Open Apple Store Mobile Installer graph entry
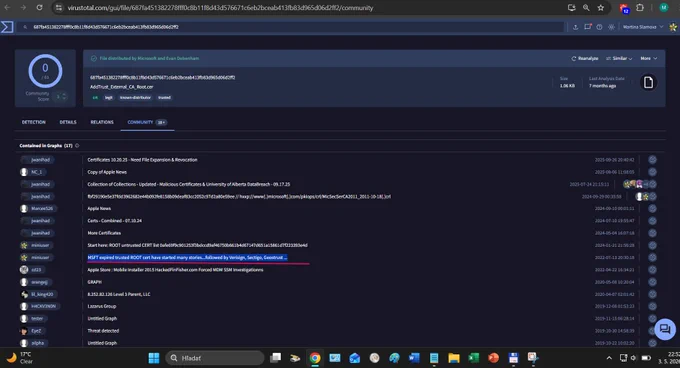 pos(175,270)
